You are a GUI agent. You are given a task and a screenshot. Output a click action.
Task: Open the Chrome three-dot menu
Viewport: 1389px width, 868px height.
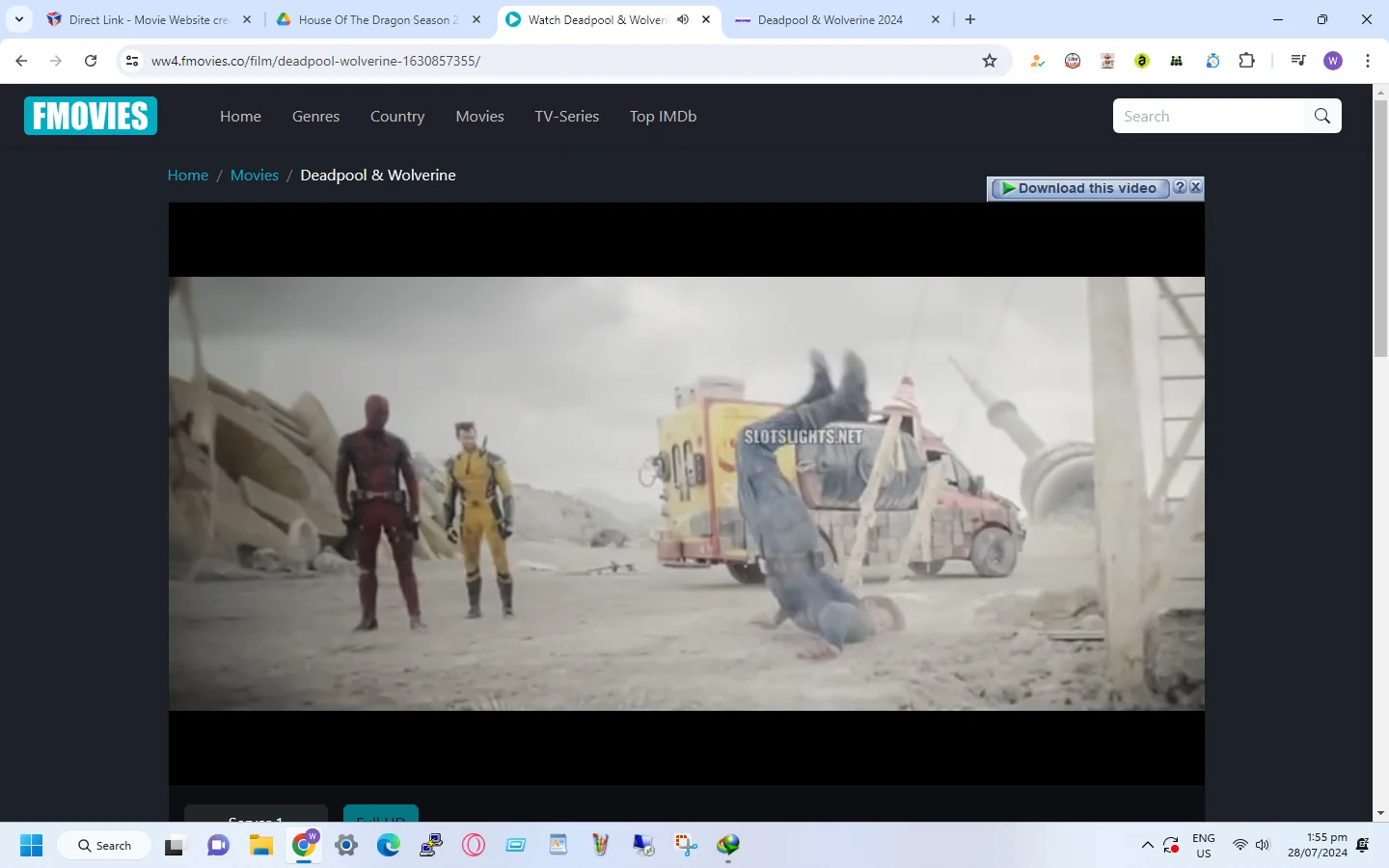[x=1368, y=61]
